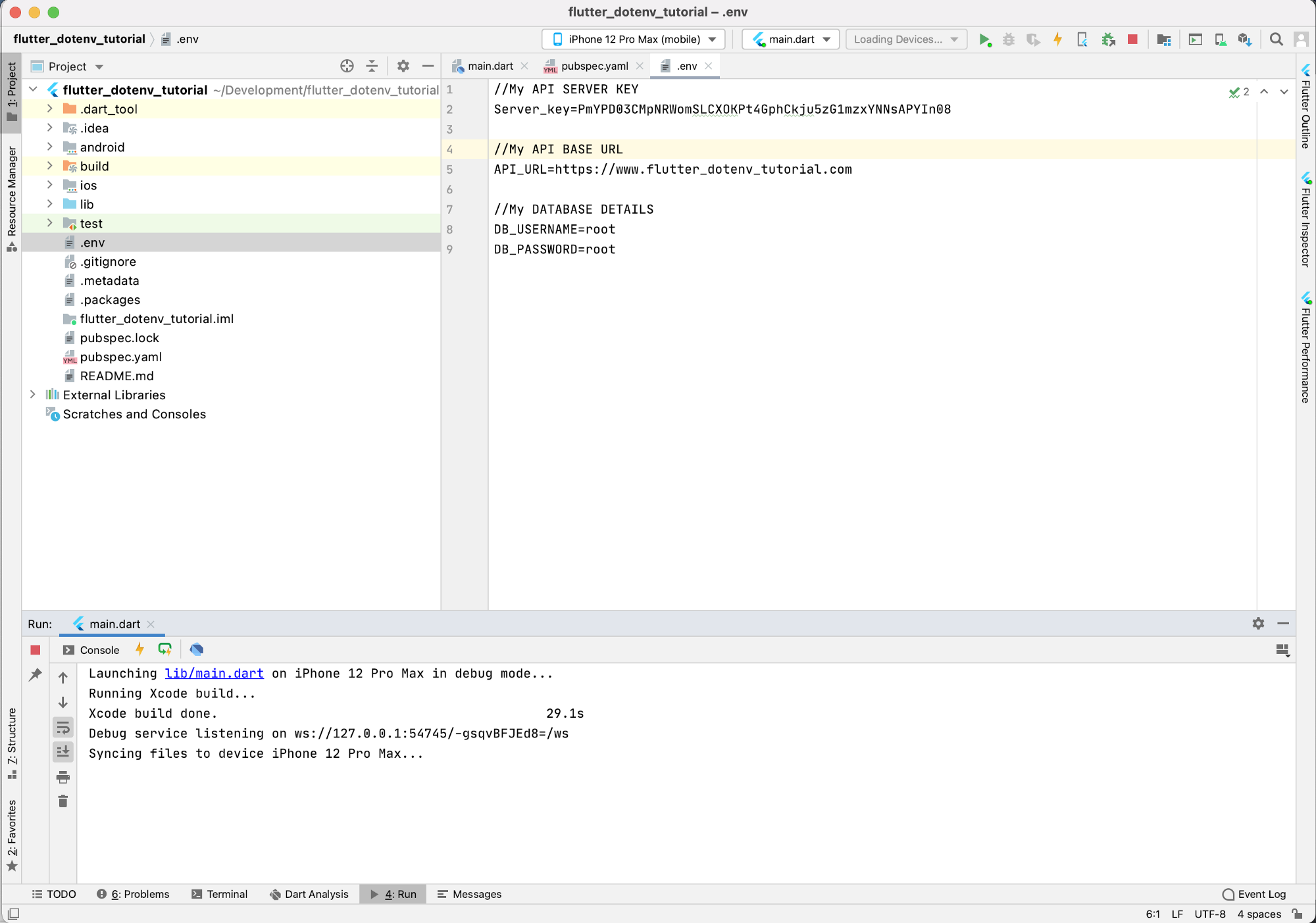Click the Attach debugger icon
The image size is (1316, 923).
[1108, 39]
